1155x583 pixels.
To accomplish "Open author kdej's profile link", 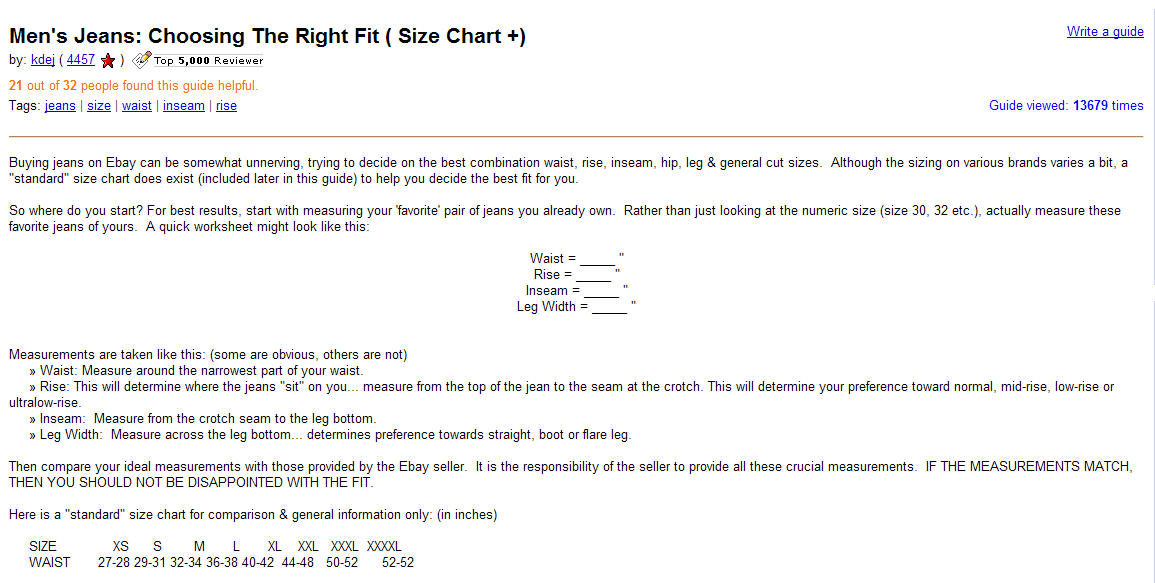I will pos(42,60).
